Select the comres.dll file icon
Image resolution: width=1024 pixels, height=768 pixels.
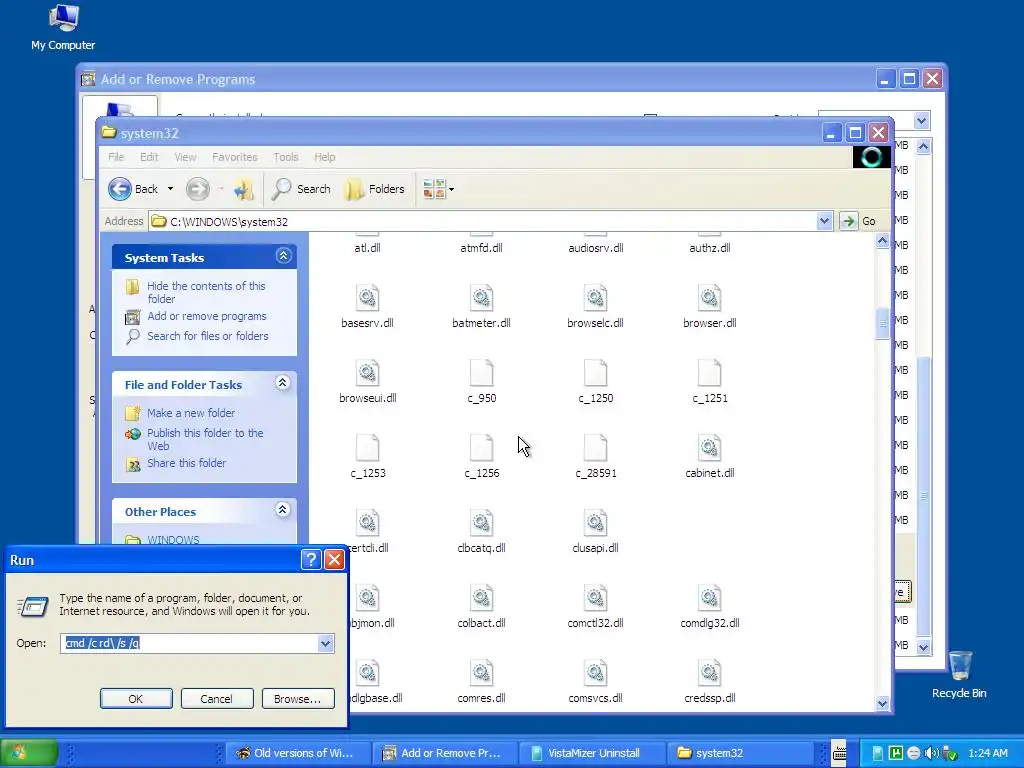481,673
